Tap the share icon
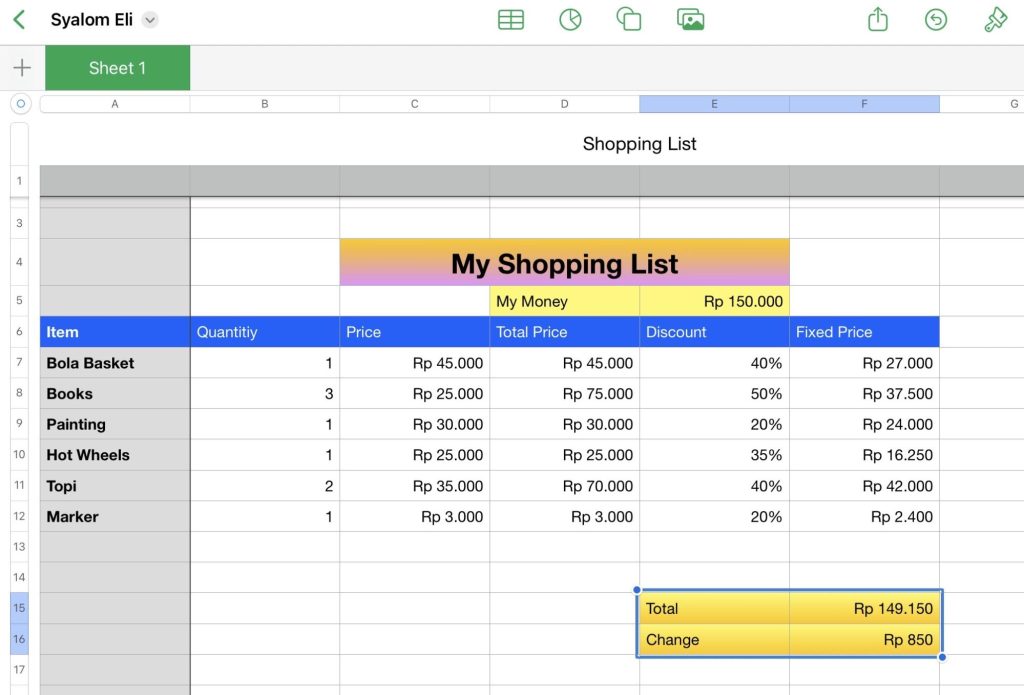Viewport: 1024px width, 695px height. point(878,20)
